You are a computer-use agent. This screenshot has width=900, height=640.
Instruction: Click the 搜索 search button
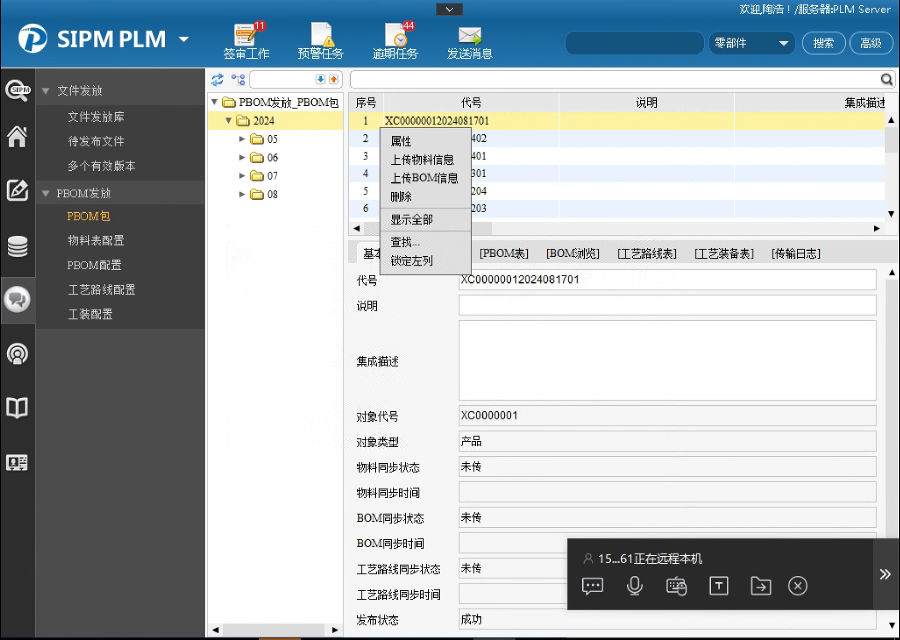pyautogui.click(x=823, y=43)
